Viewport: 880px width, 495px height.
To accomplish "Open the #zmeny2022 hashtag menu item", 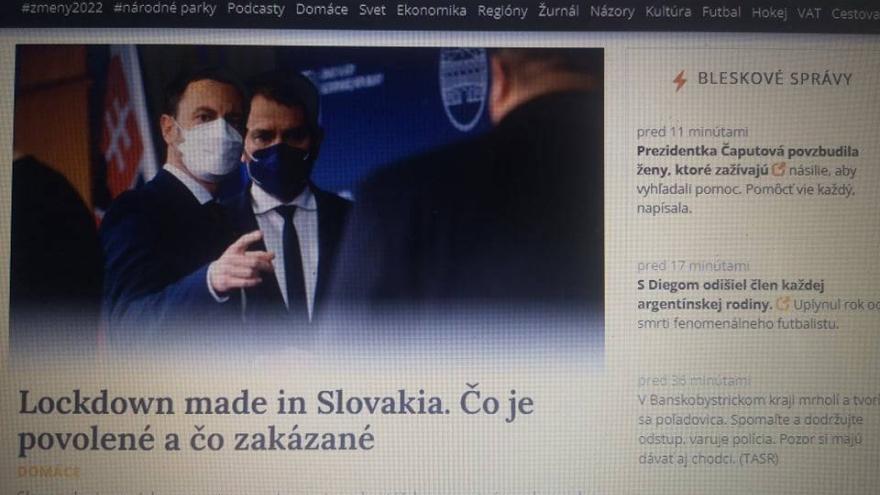I will pos(62,8).
